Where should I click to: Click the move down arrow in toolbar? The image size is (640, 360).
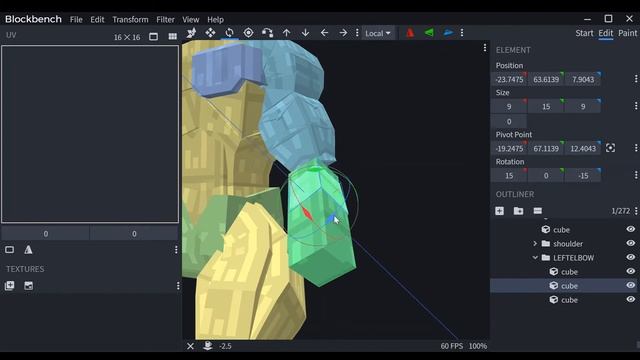point(305,33)
